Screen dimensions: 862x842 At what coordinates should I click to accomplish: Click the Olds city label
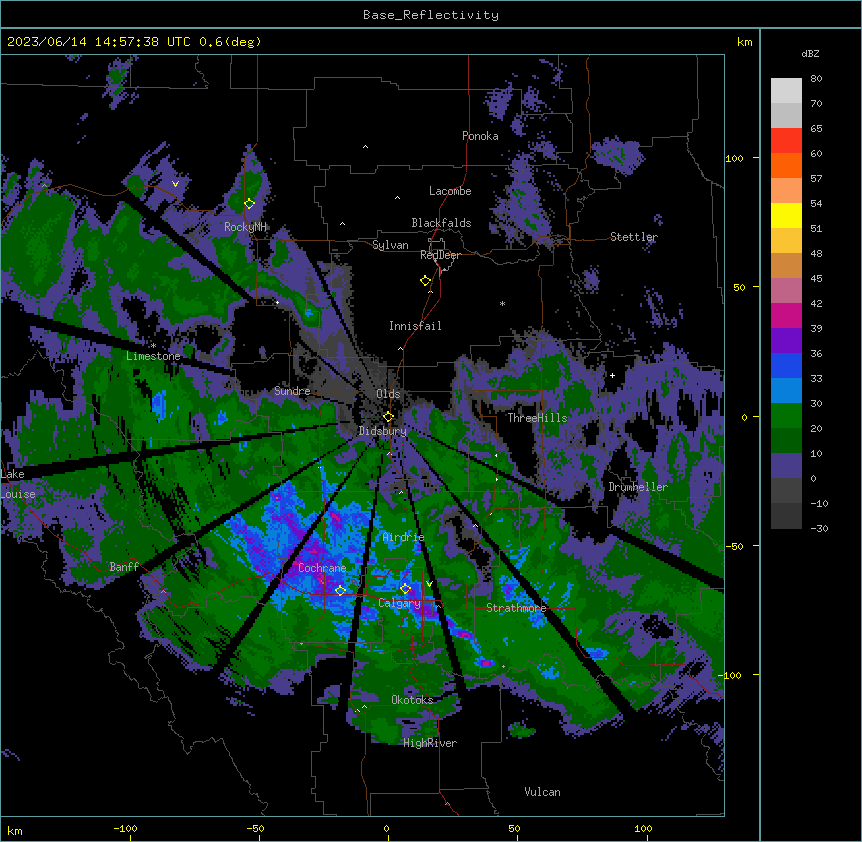click(388, 394)
